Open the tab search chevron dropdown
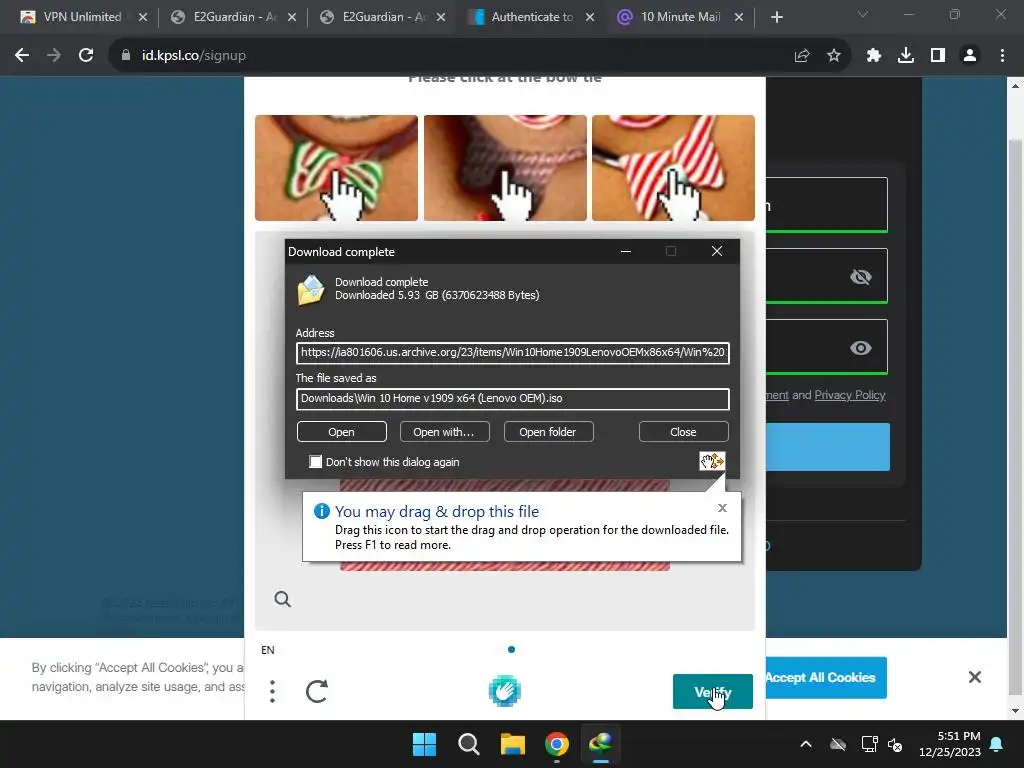 [863, 14]
